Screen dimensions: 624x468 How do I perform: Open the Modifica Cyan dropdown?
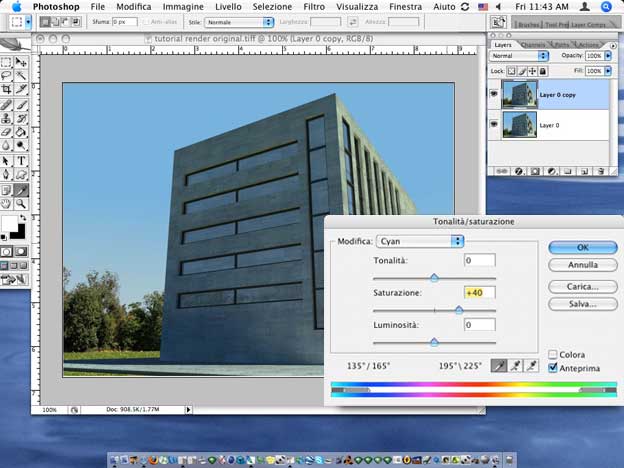420,241
